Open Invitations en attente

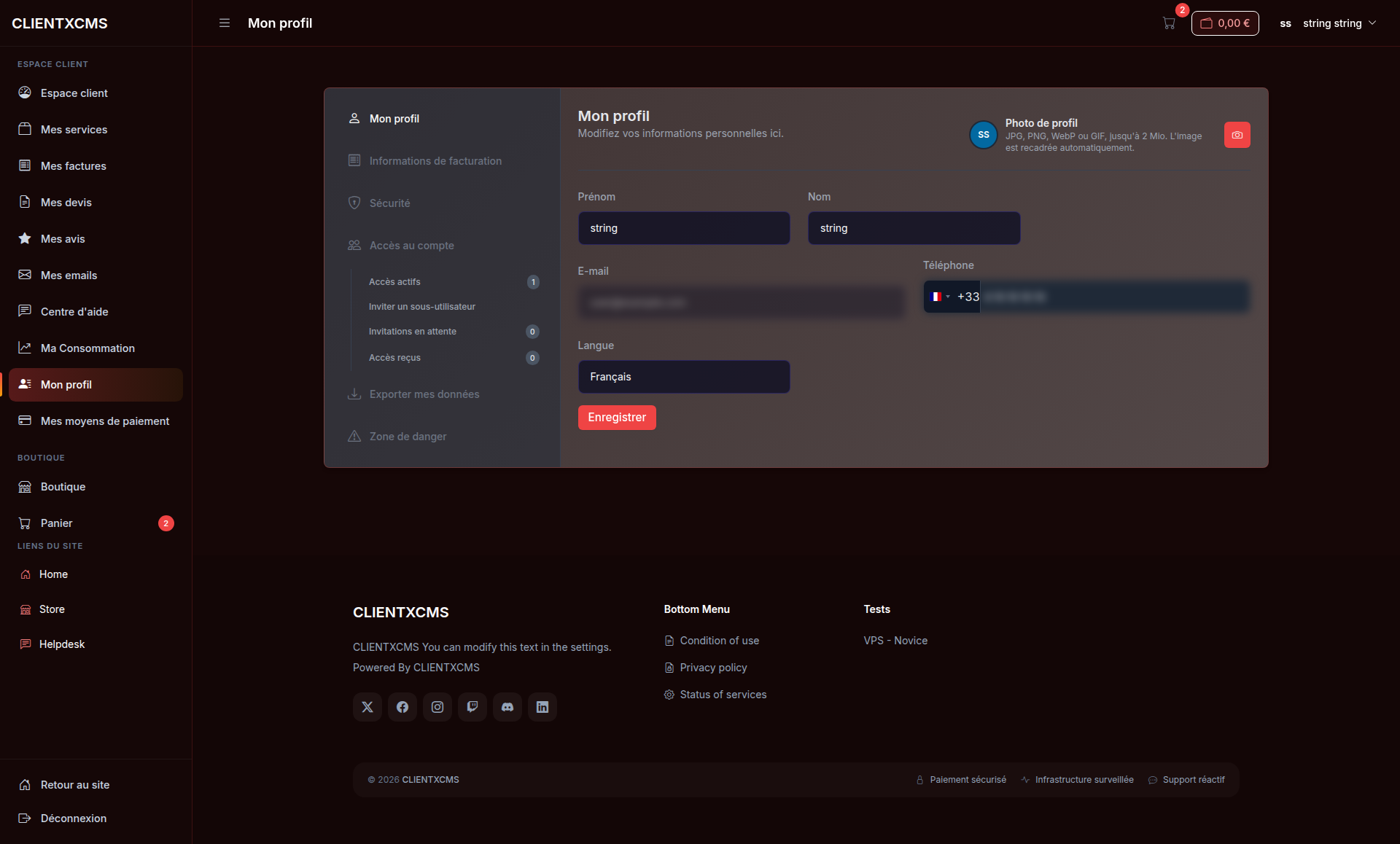coord(453,332)
